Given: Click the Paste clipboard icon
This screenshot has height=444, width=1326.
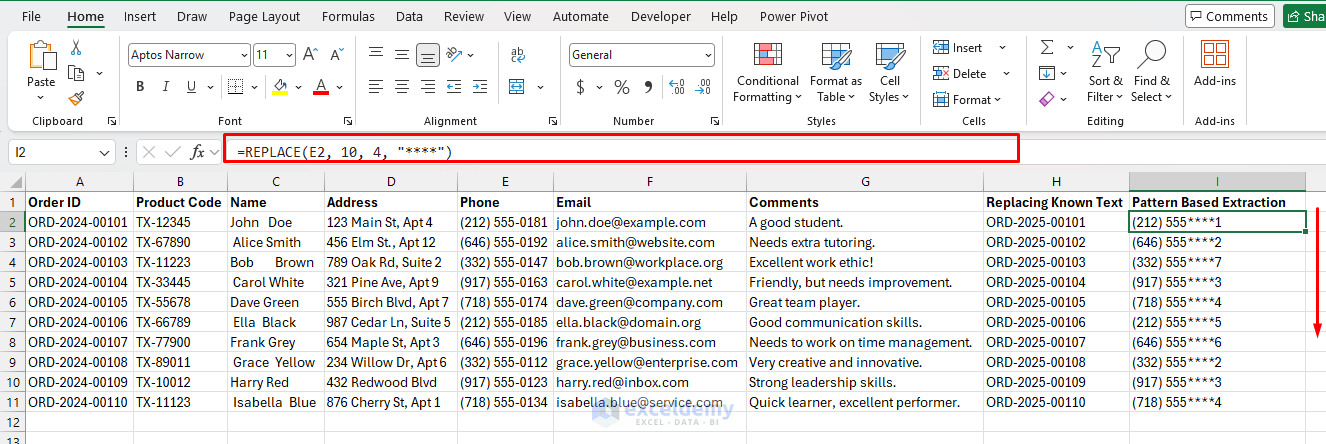Looking at the screenshot, I should coord(42,55).
